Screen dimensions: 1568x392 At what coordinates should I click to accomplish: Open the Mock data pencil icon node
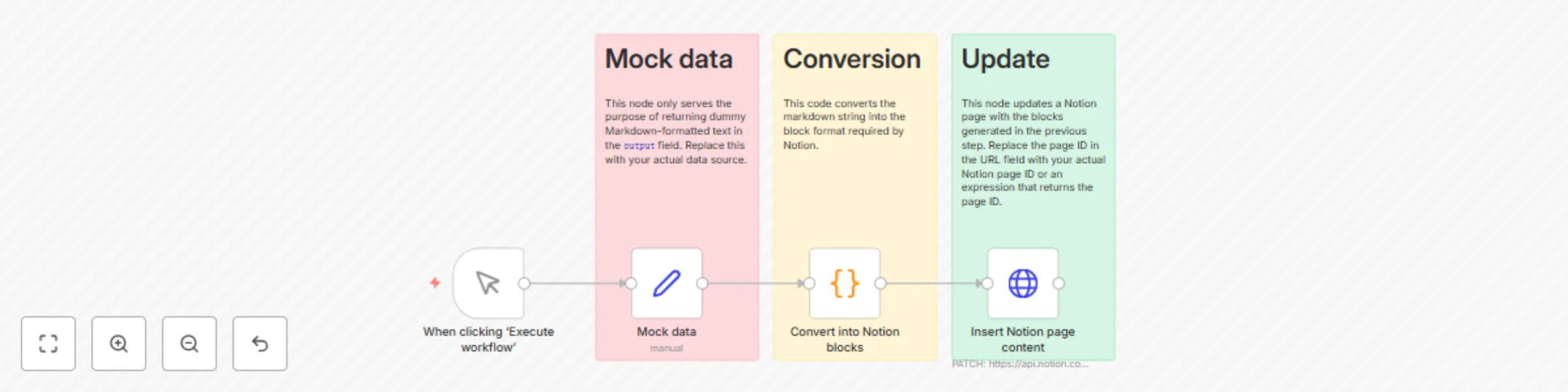coord(666,284)
